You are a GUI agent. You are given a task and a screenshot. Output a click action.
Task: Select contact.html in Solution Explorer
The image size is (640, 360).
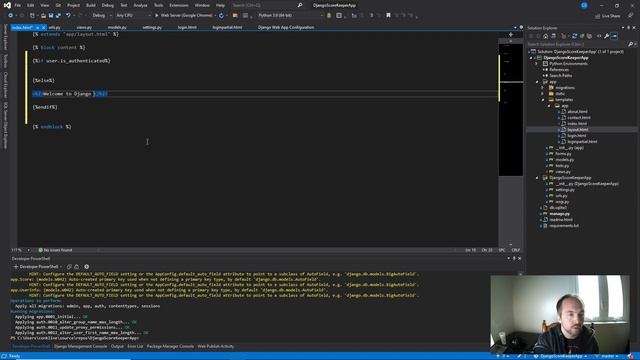(x=579, y=118)
